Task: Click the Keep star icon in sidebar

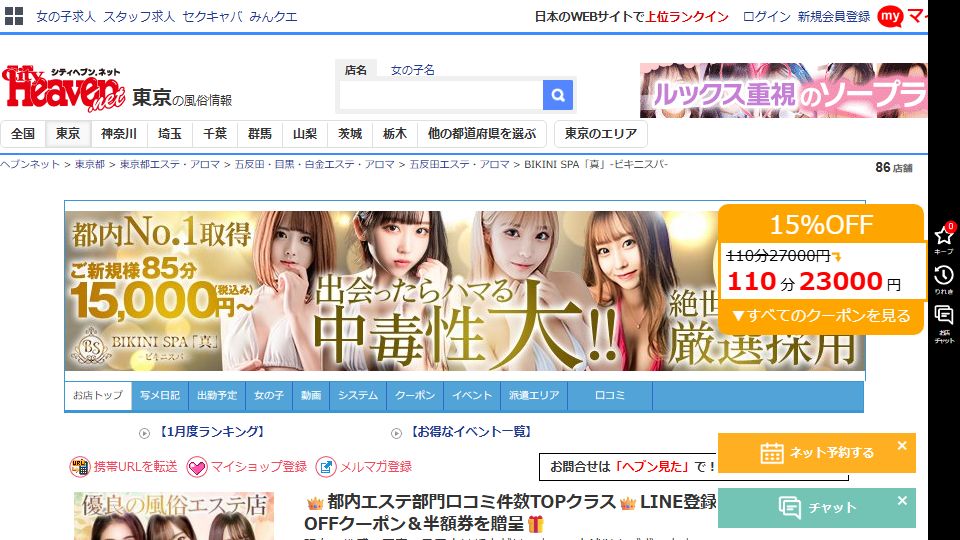Action: click(x=943, y=236)
